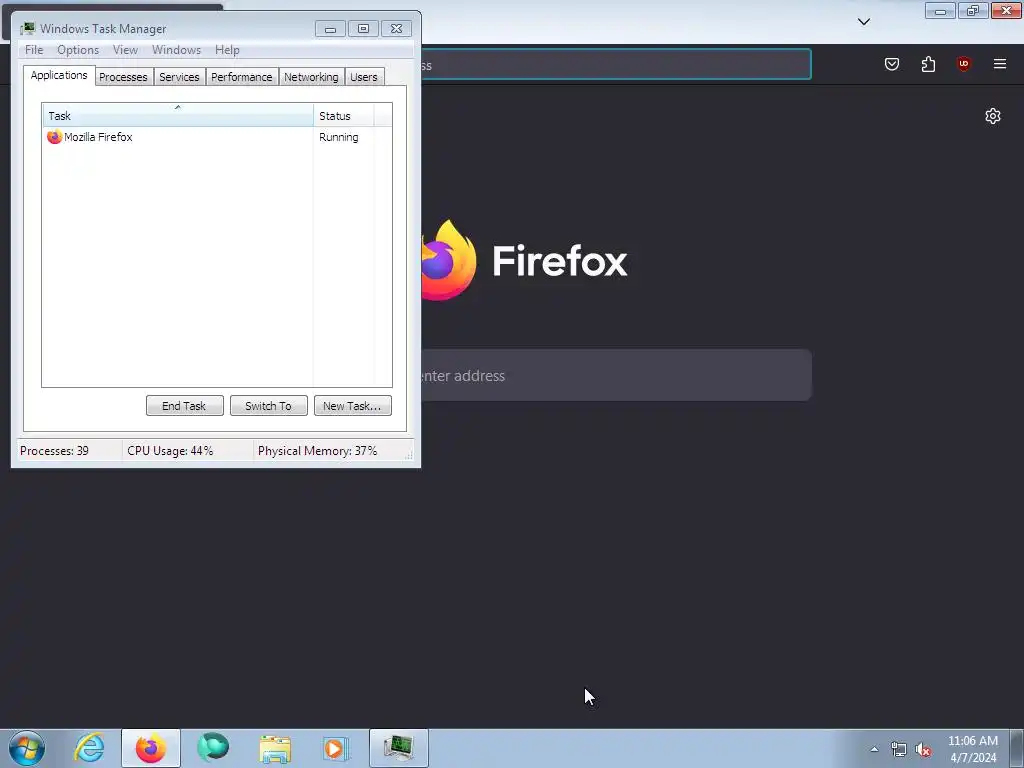Open Task Manager Windows menu
This screenshot has height=768, width=1024.
click(x=176, y=50)
